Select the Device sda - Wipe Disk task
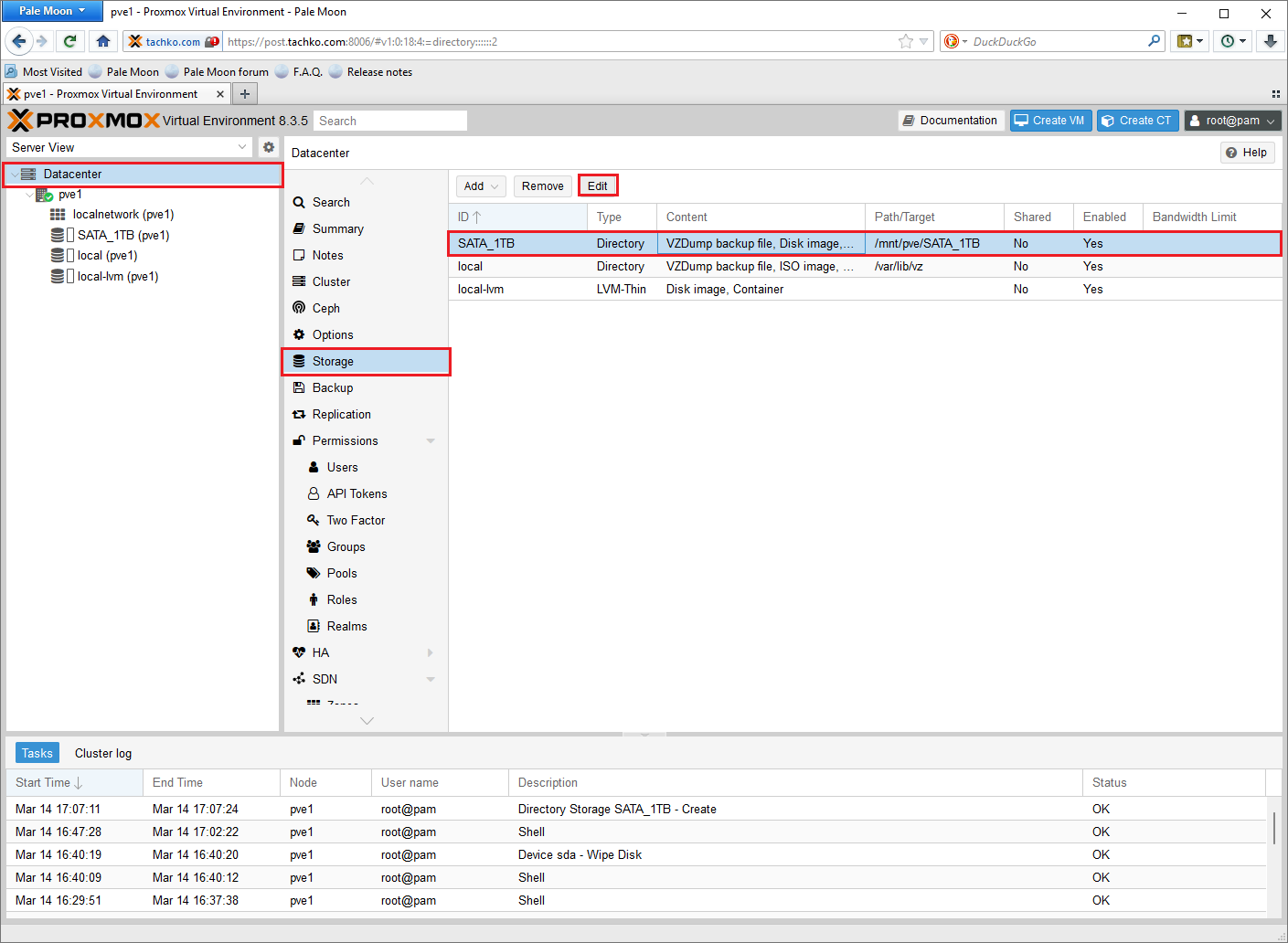This screenshot has width=1288, height=943. point(636,854)
